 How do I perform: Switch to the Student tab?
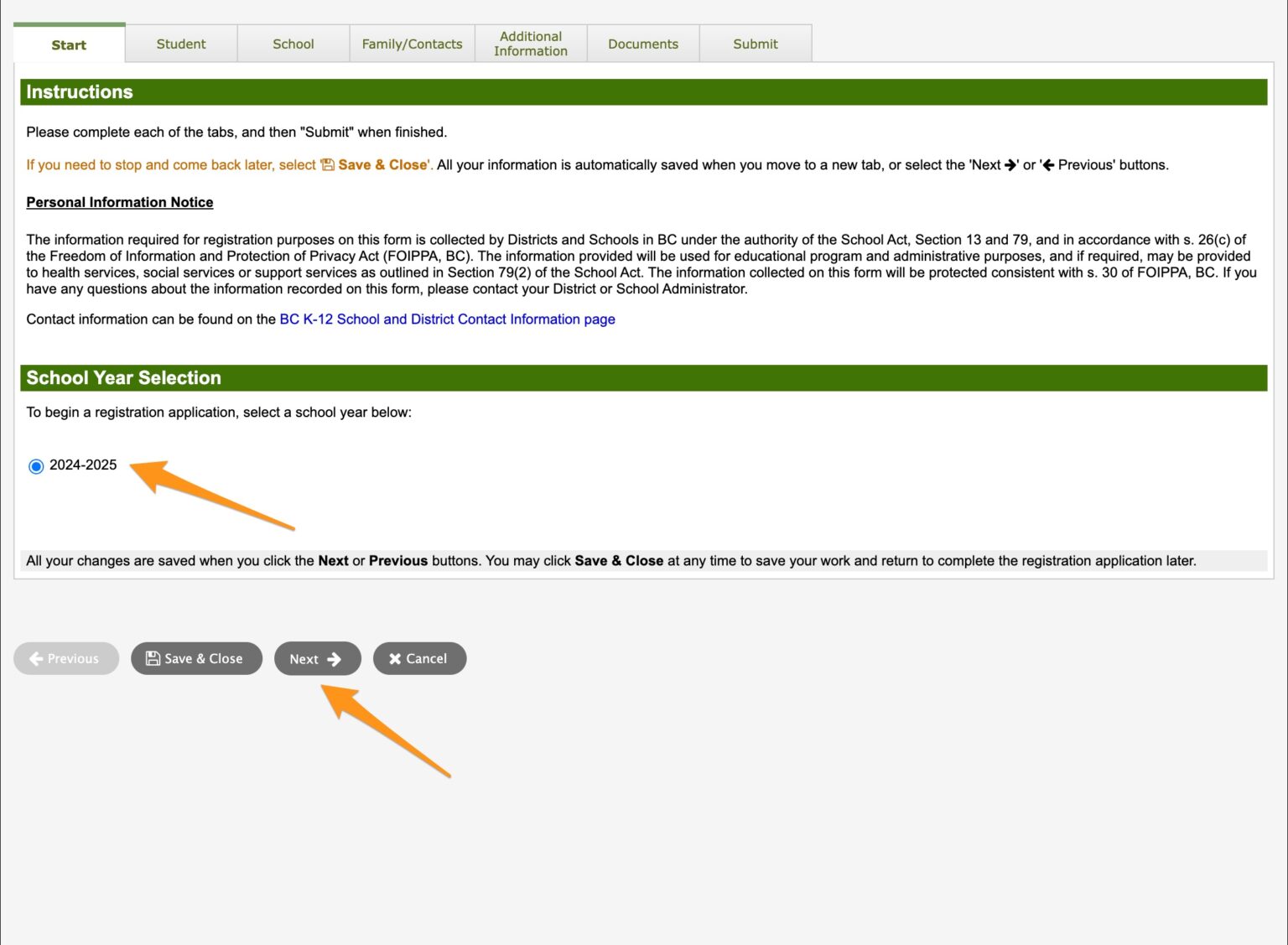181,44
